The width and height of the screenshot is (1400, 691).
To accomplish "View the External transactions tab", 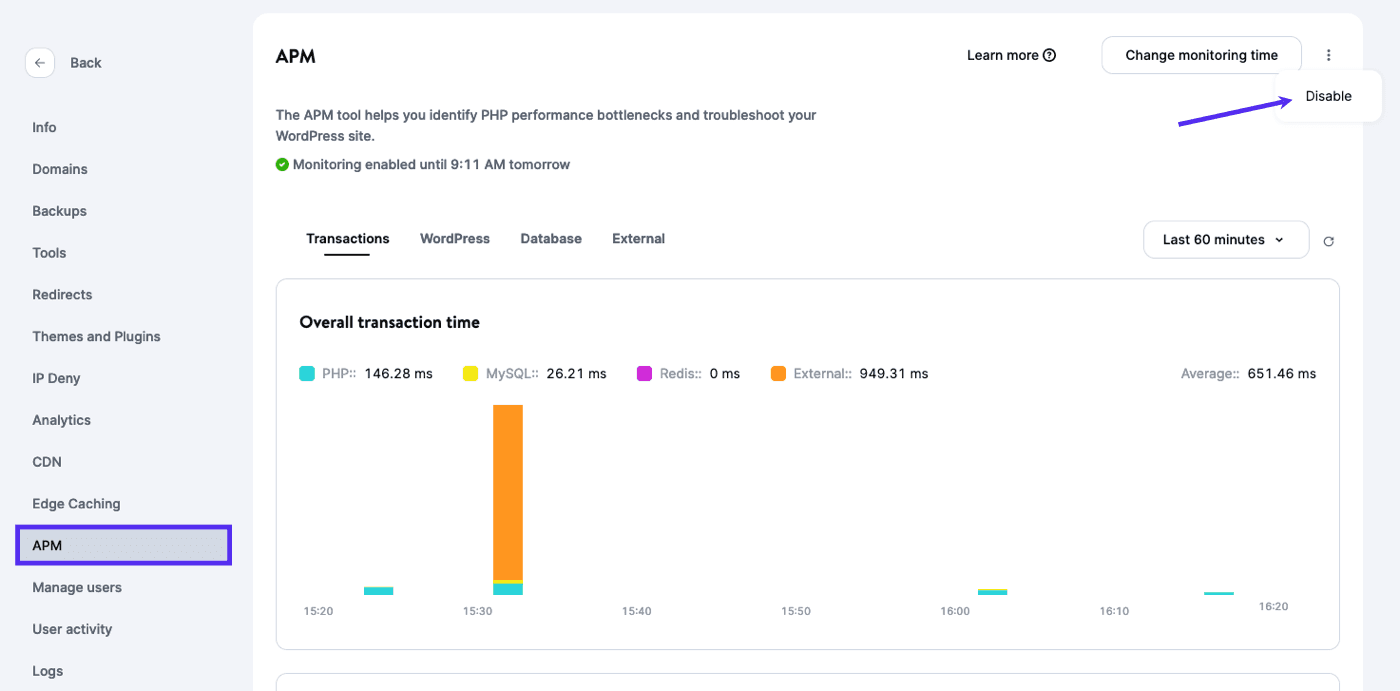I will pos(638,238).
